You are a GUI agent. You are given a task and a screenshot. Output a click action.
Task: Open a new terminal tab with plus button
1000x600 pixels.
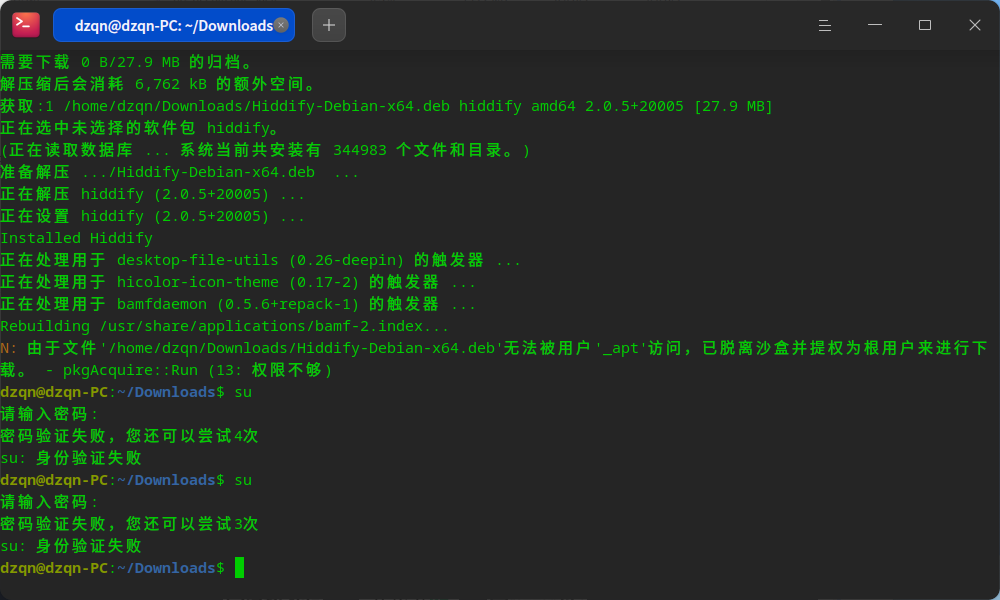click(x=329, y=25)
